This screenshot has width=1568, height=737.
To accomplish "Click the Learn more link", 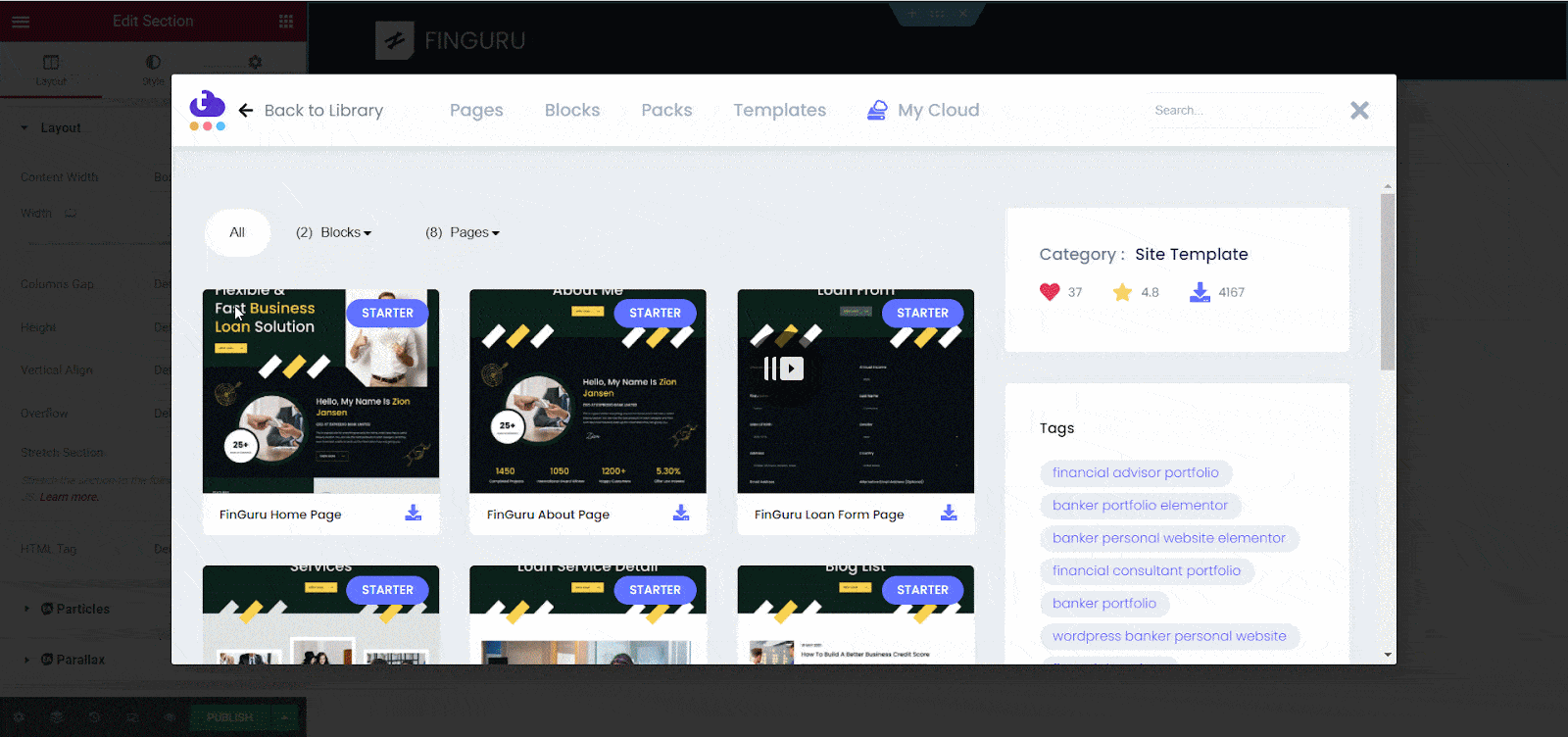I will pos(70,497).
